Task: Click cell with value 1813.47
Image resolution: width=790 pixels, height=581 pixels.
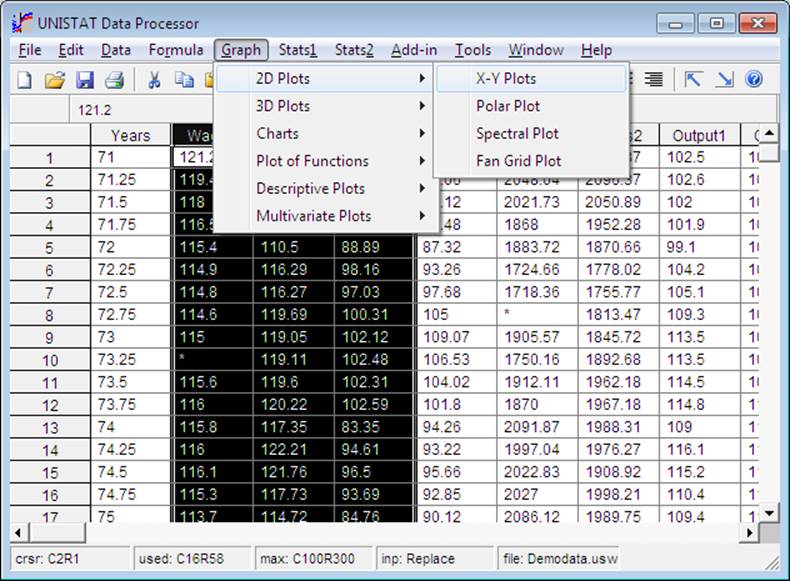Action: pos(618,315)
